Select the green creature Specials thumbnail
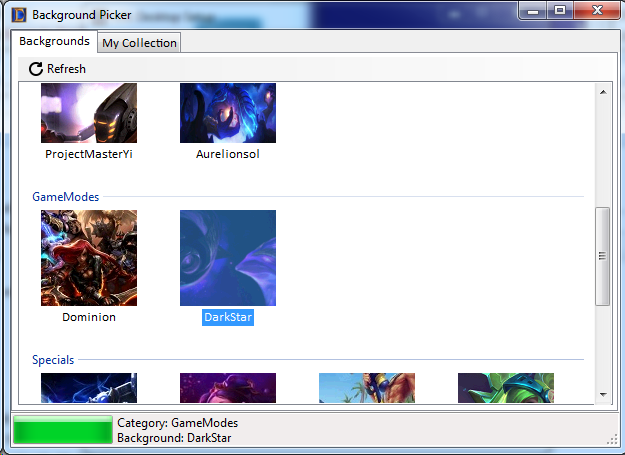Viewport: 625px width, 455px height. point(506,388)
